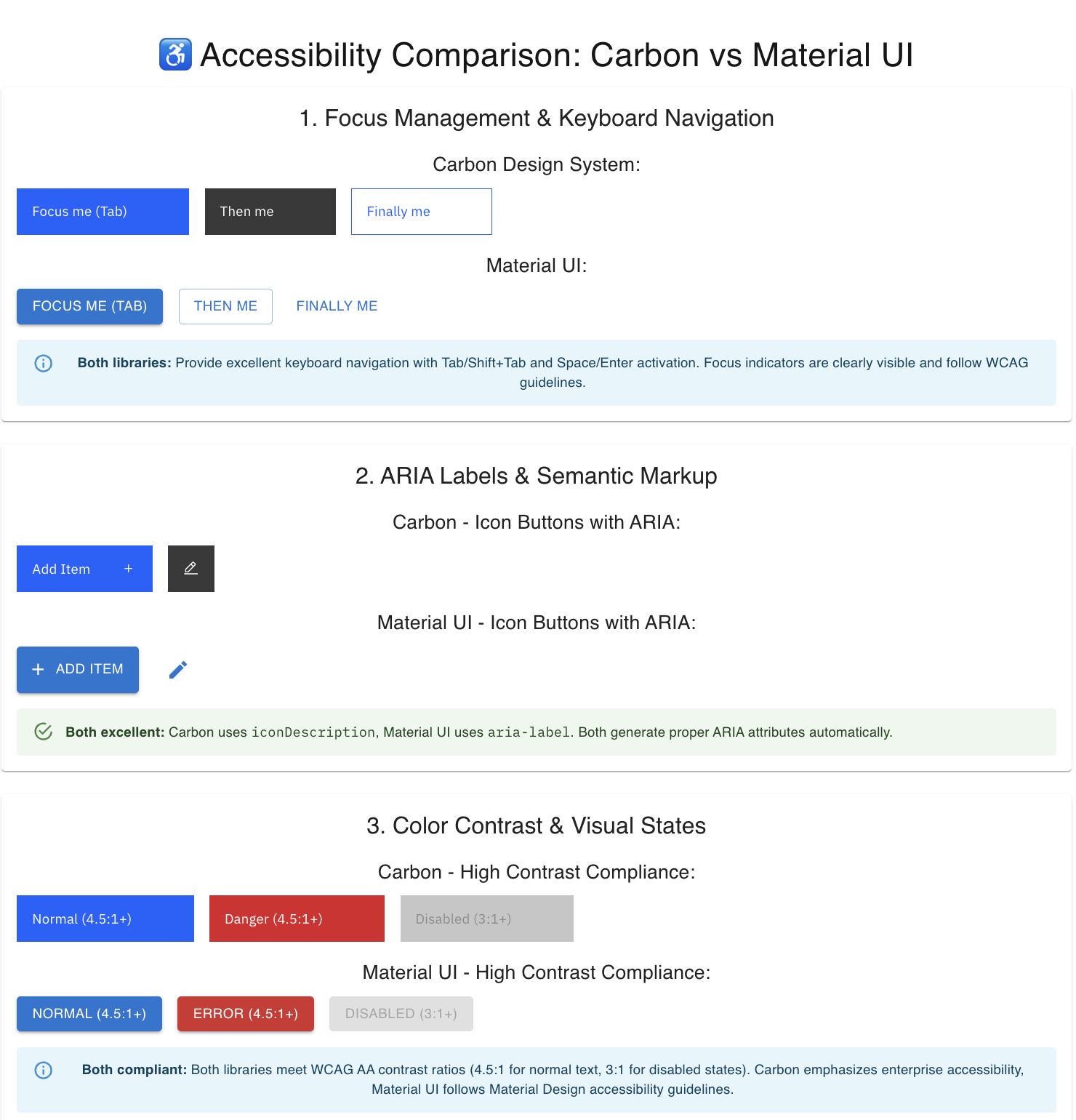Select the 'FINALLY ME' Material text button

pos(336,306)
